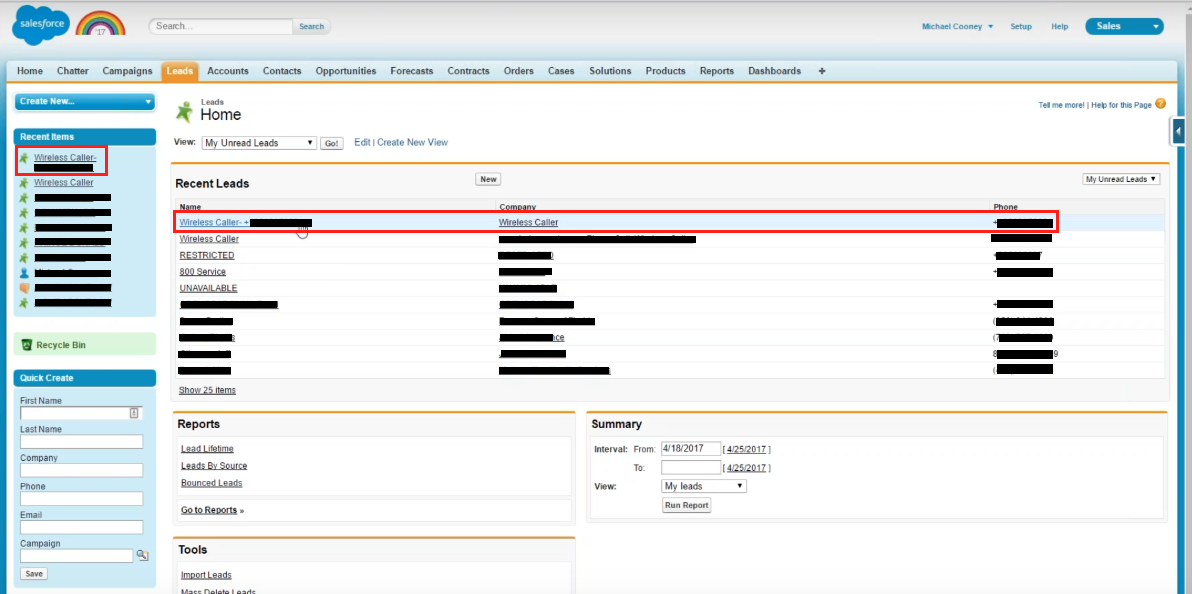Open the Home tab
Image resolution: width=1192 pixels, height=594 pixels.
coord(30,71)
